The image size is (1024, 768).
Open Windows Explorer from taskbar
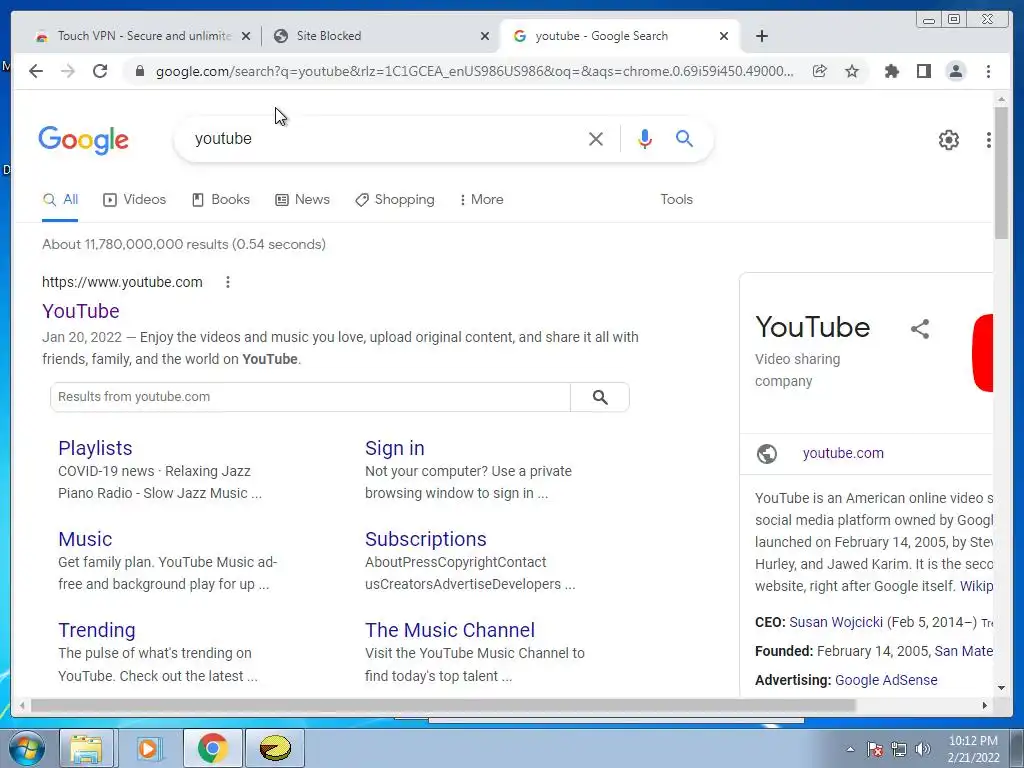(86, 748)
